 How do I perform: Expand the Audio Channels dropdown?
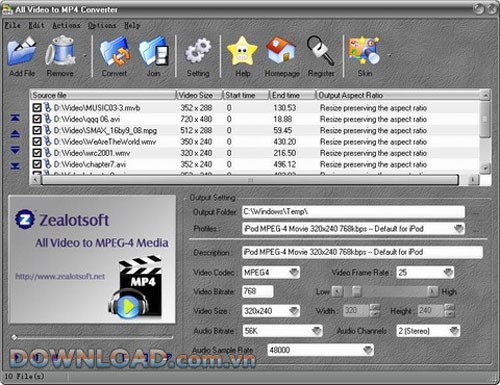[454, 331]
